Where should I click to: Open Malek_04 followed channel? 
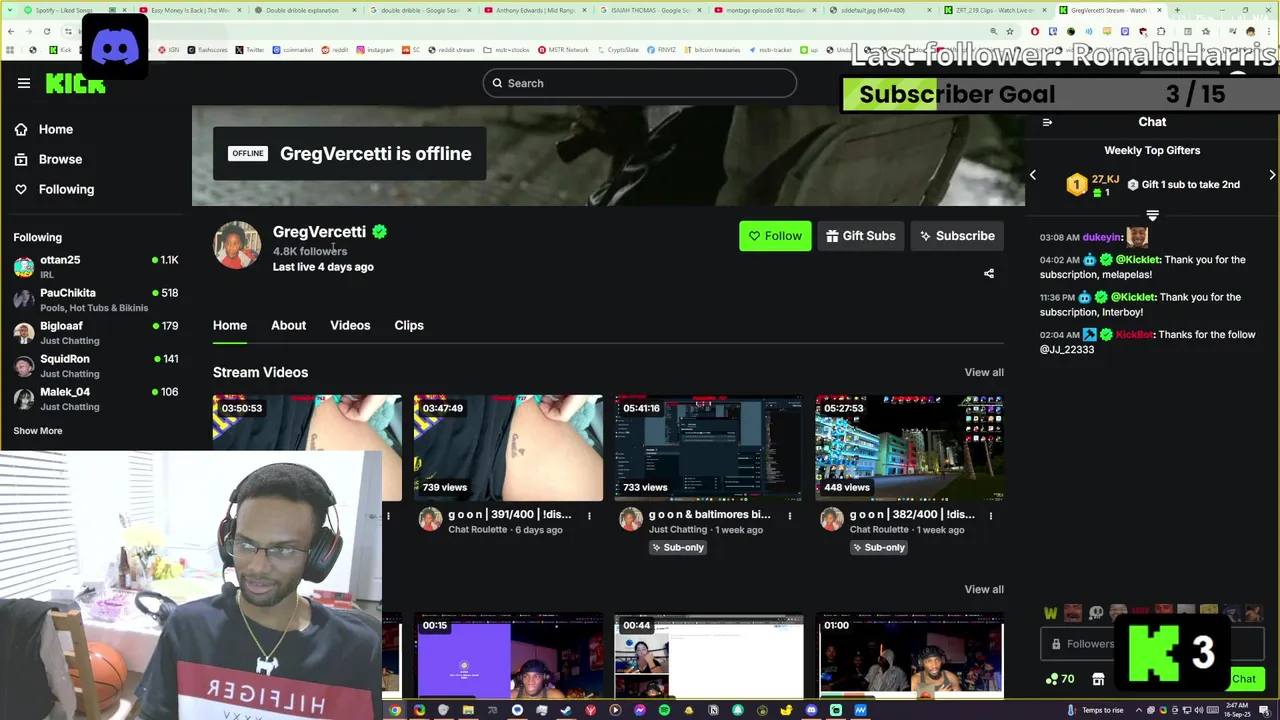click(96, 399)
